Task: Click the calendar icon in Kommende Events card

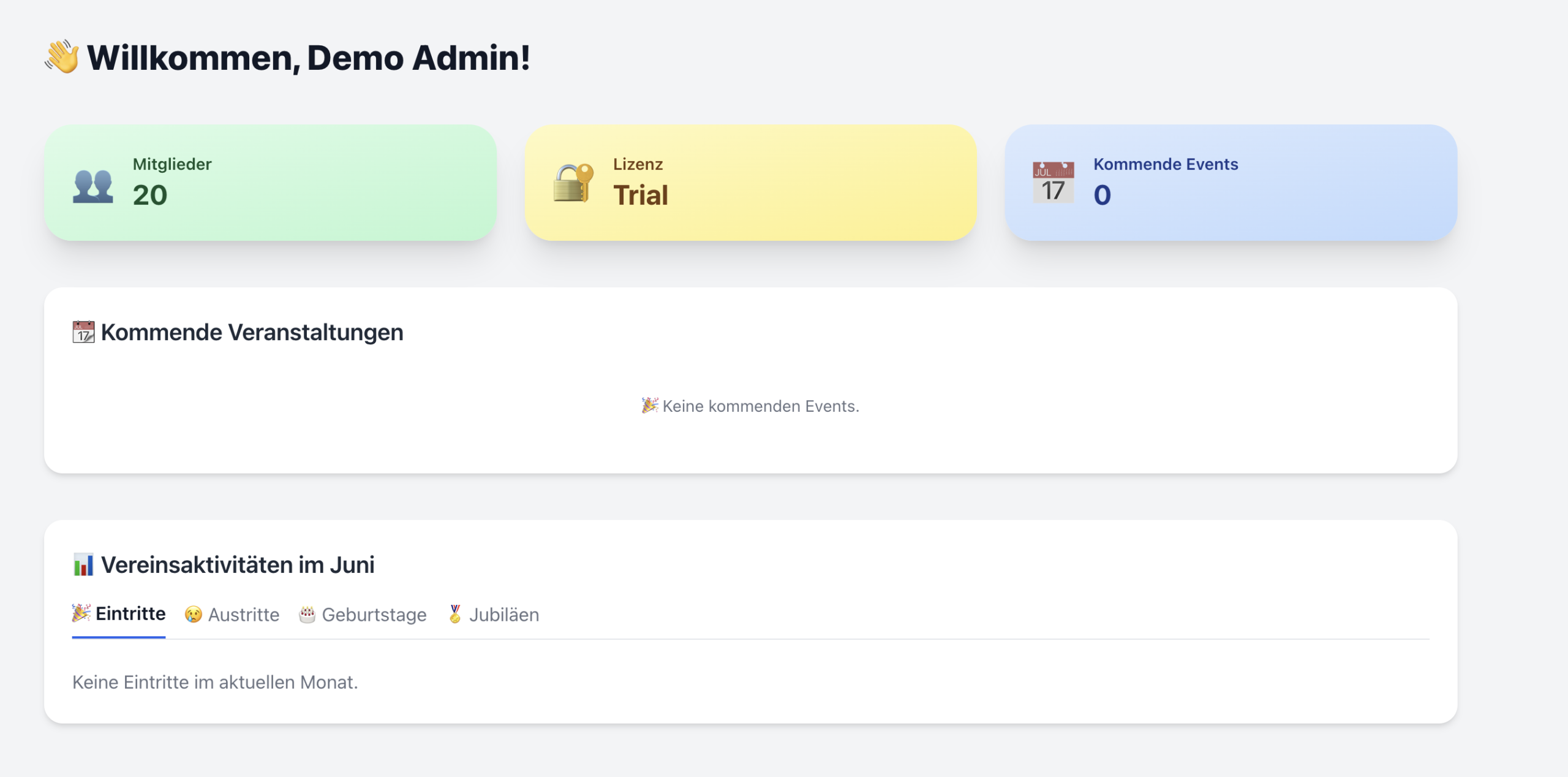Action: (x=1053, y=183)
